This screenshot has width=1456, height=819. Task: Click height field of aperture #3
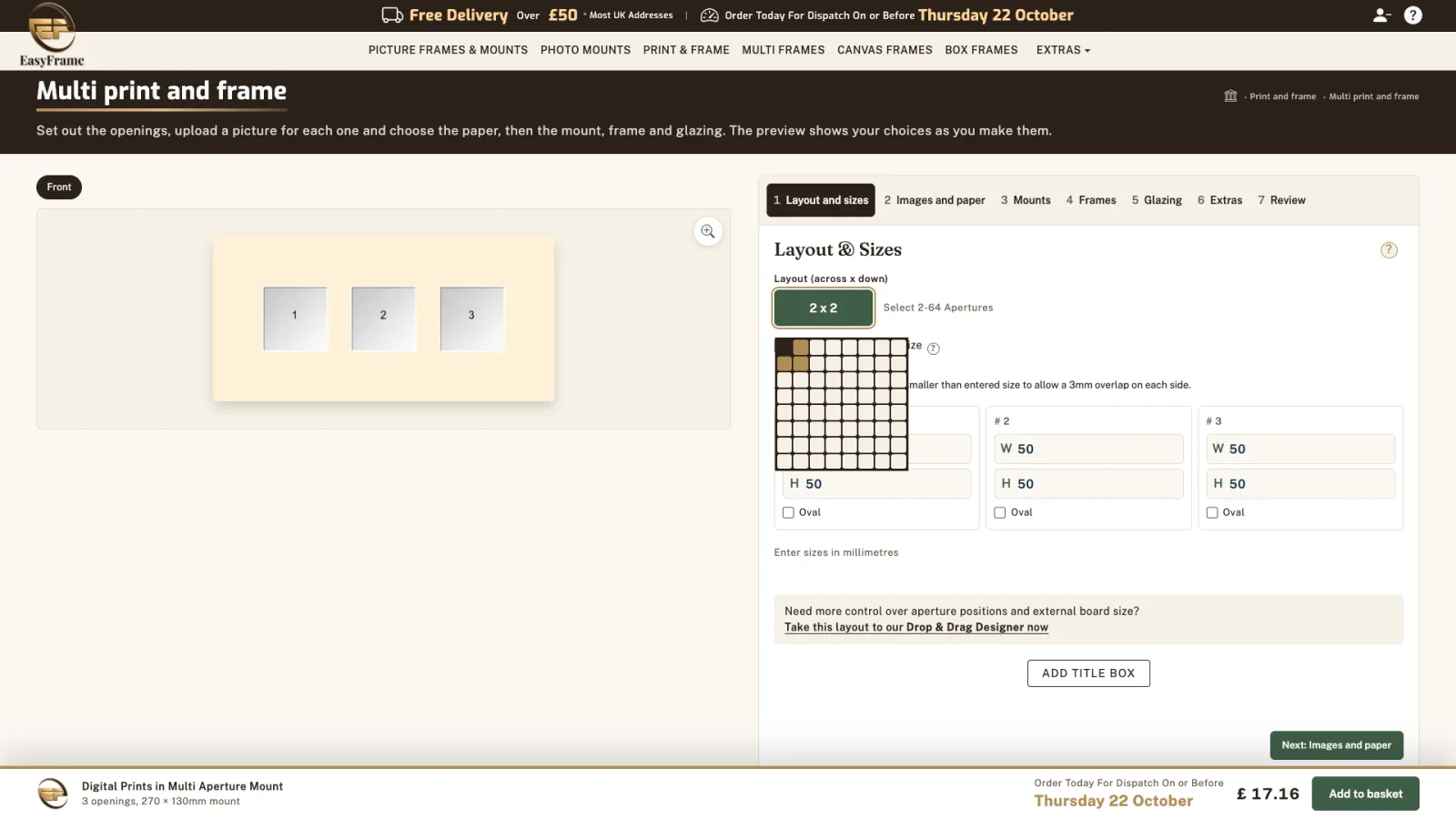(x=1300, y=484)
